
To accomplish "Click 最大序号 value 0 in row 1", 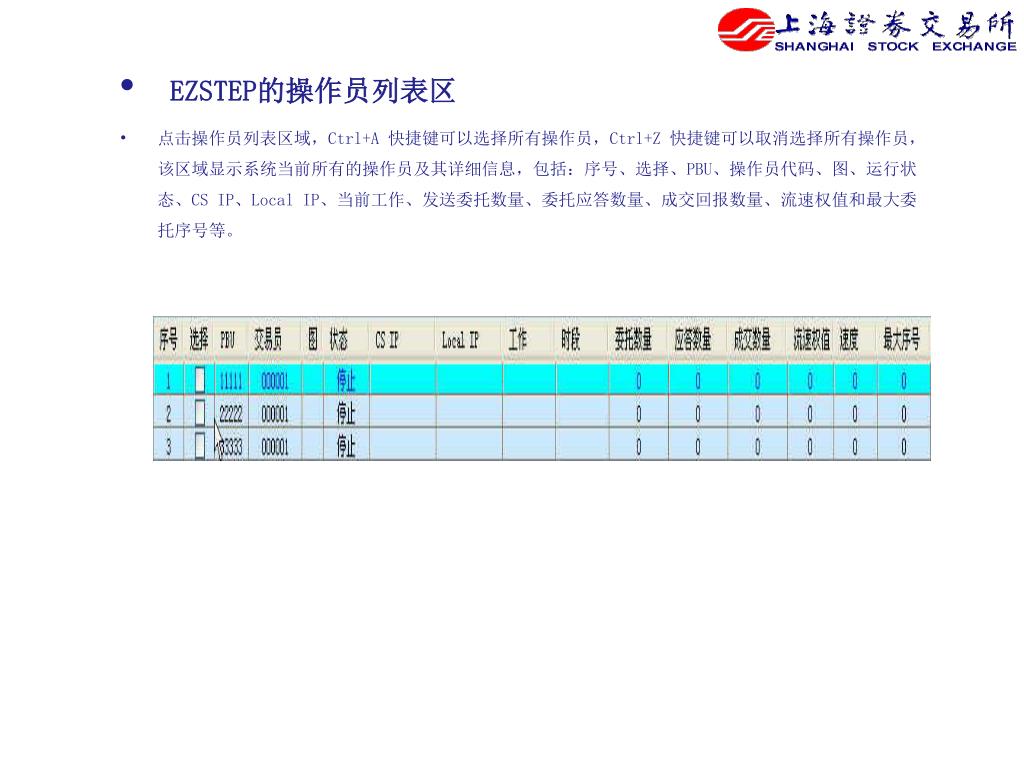I will [904, 381].
